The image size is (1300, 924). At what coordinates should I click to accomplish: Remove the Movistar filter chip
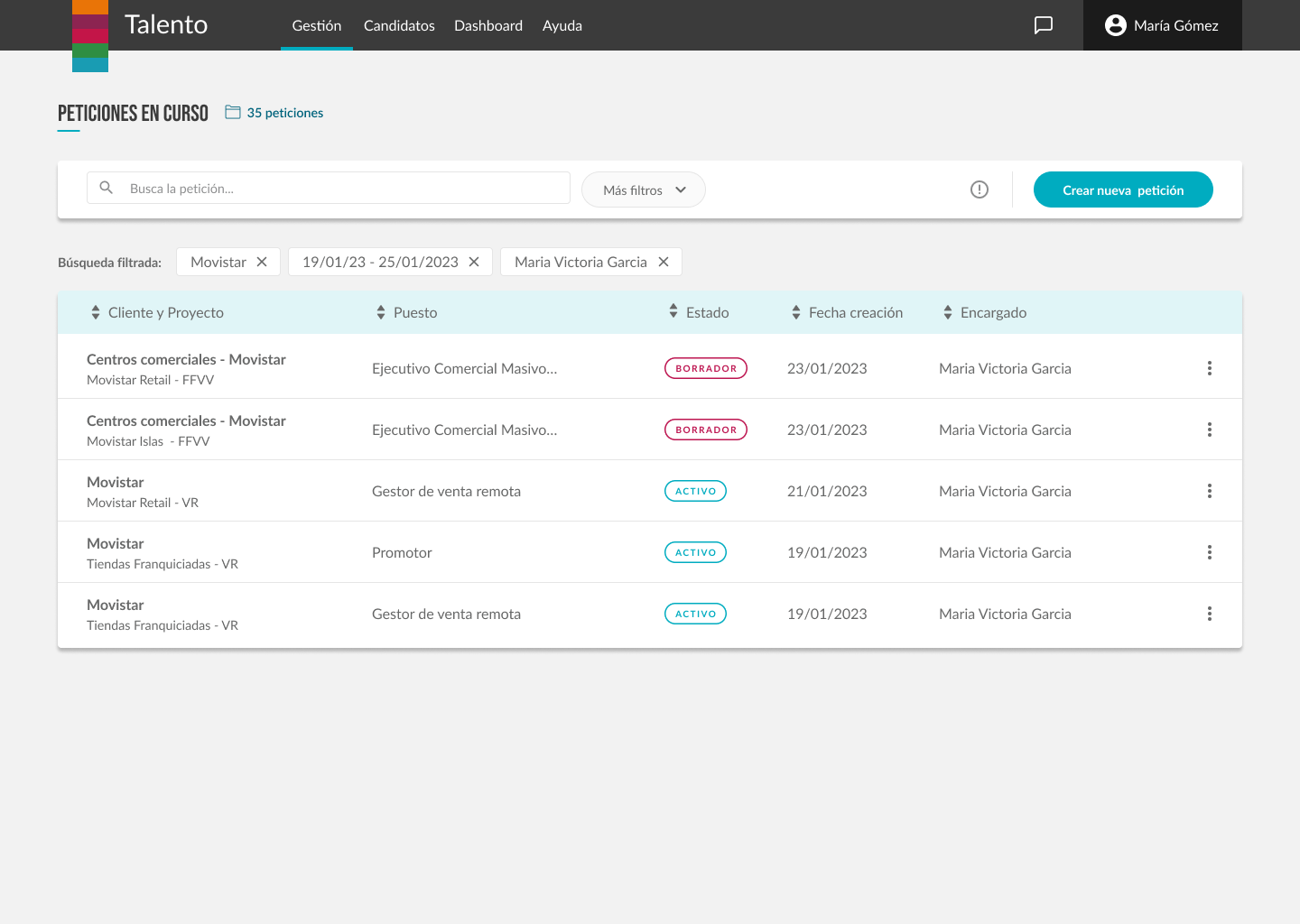point(262,262)
